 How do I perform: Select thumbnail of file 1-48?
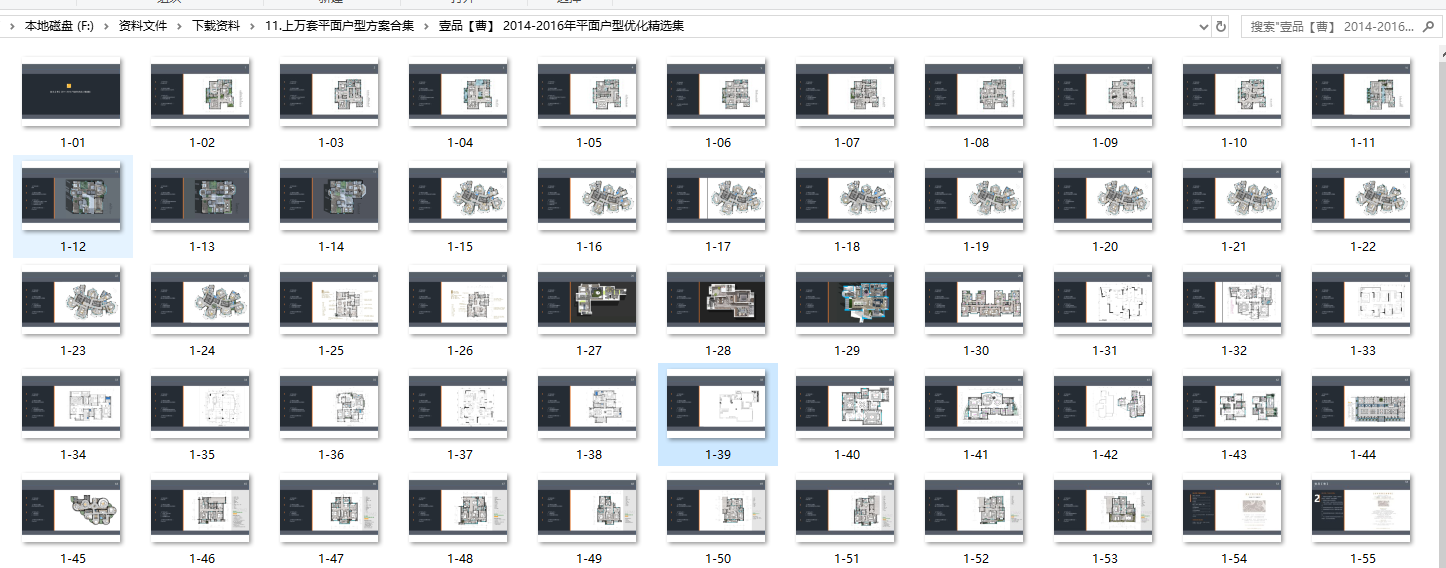(x=458, y=507)
